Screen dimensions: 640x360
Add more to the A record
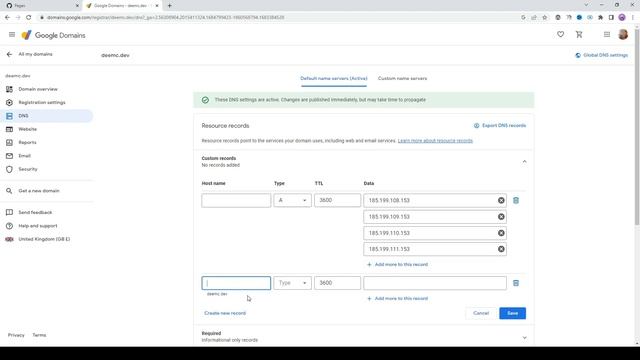click(x=397, y=264)
